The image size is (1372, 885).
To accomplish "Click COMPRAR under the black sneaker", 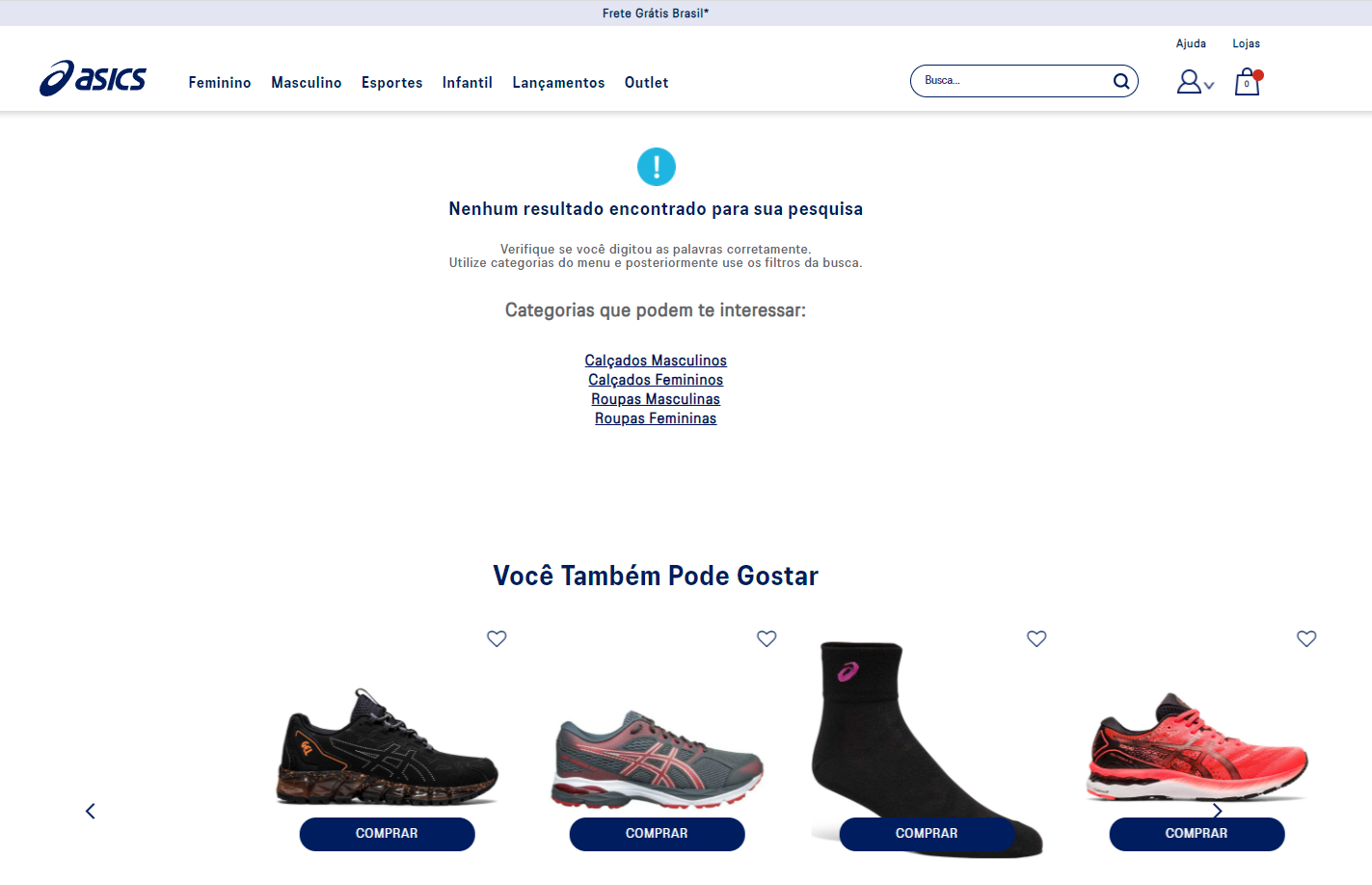I will (387, 834).
